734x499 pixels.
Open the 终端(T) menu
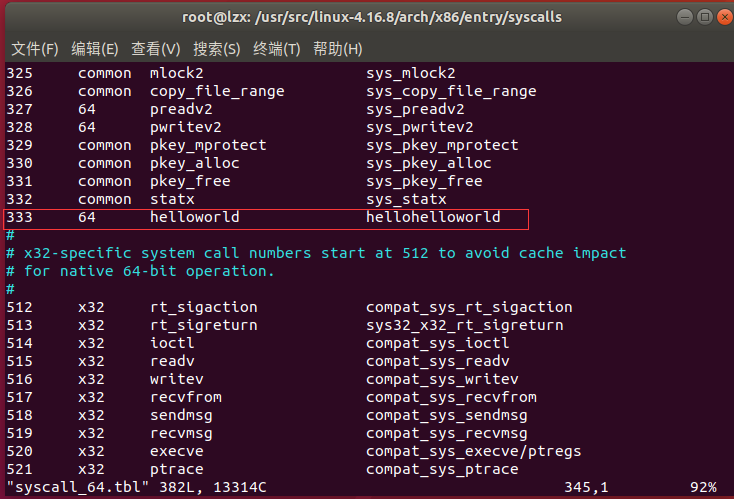click(x=277, y=49)
